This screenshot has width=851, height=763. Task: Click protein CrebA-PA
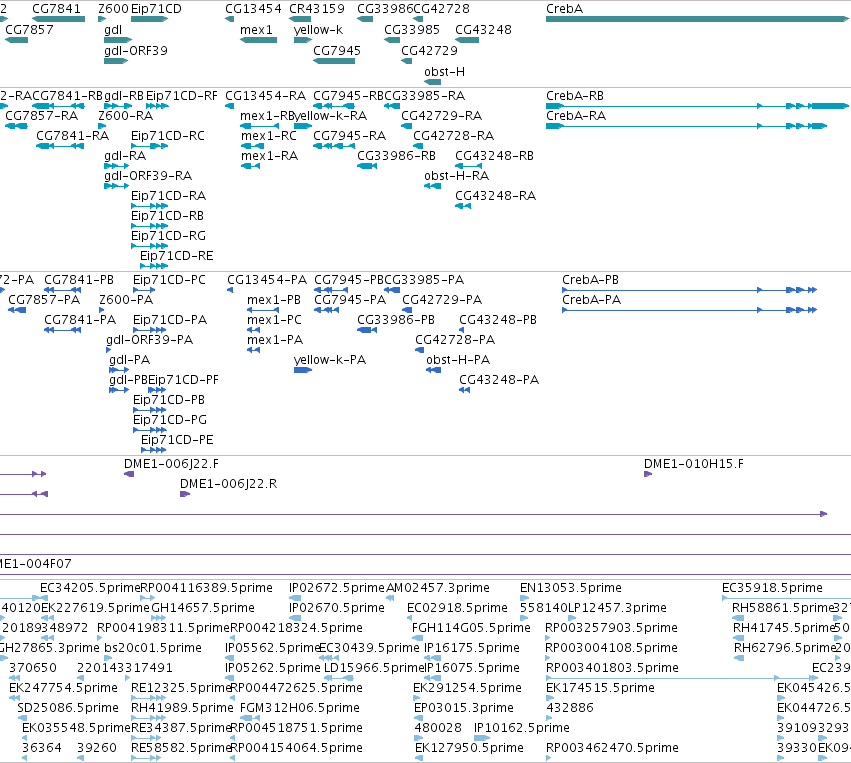click(689, 310)
